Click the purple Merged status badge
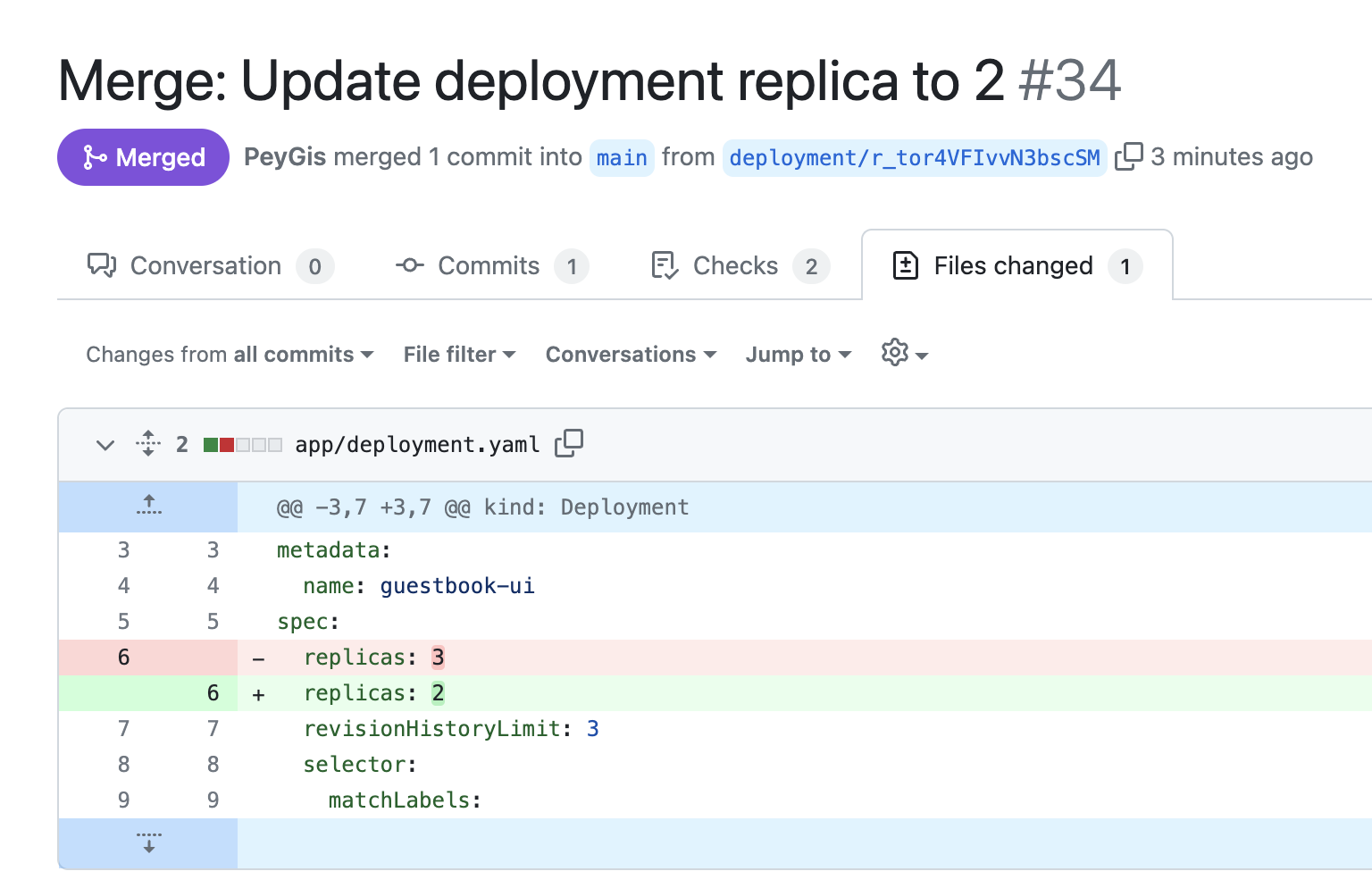Screen dimensions: 1372x888 click(x=143, y=157)
